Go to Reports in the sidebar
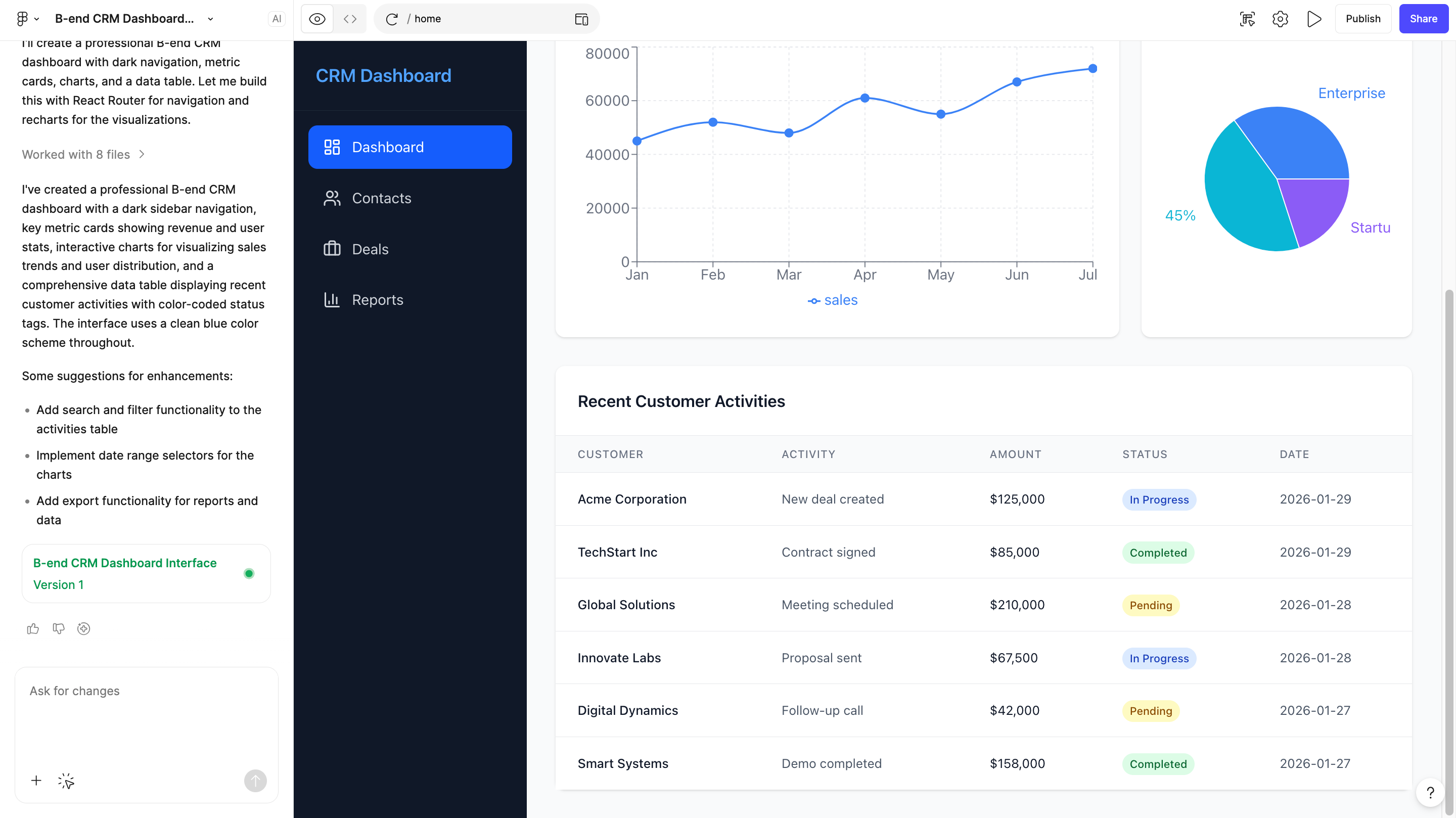The image size is (1456, 818). click(x=378, y=300)
